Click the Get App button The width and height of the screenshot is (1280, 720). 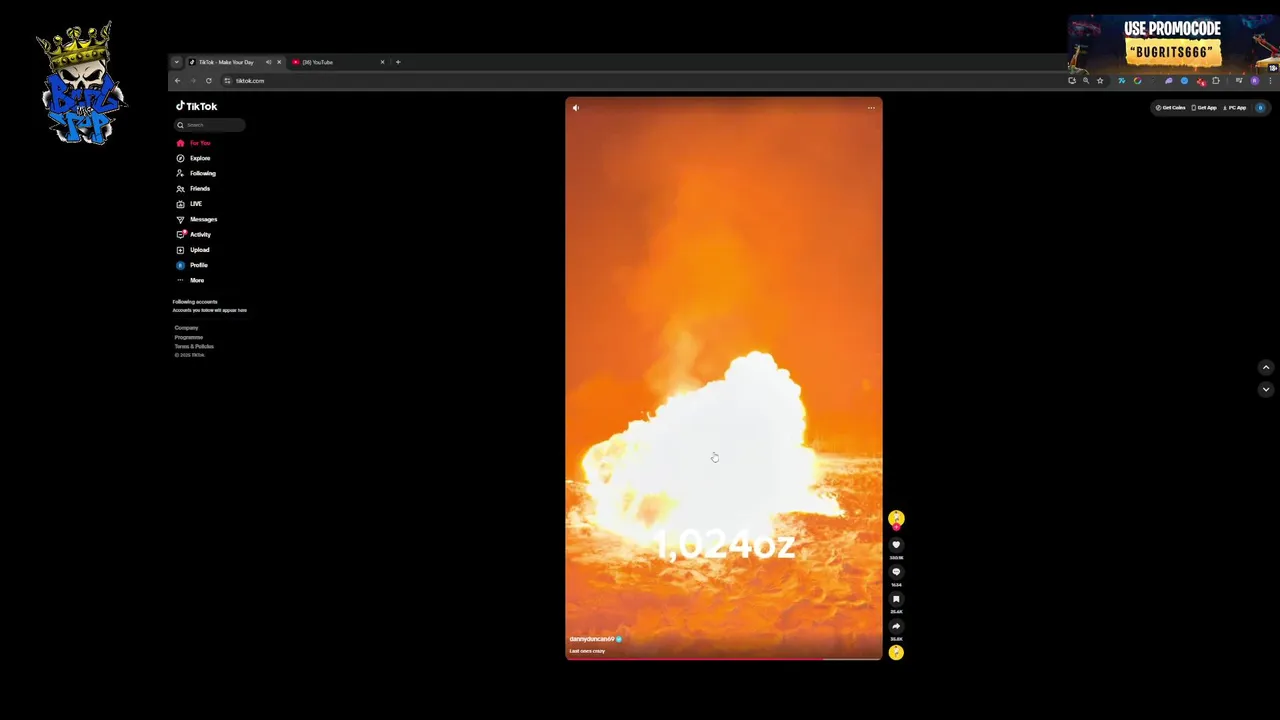point(1204,108)
